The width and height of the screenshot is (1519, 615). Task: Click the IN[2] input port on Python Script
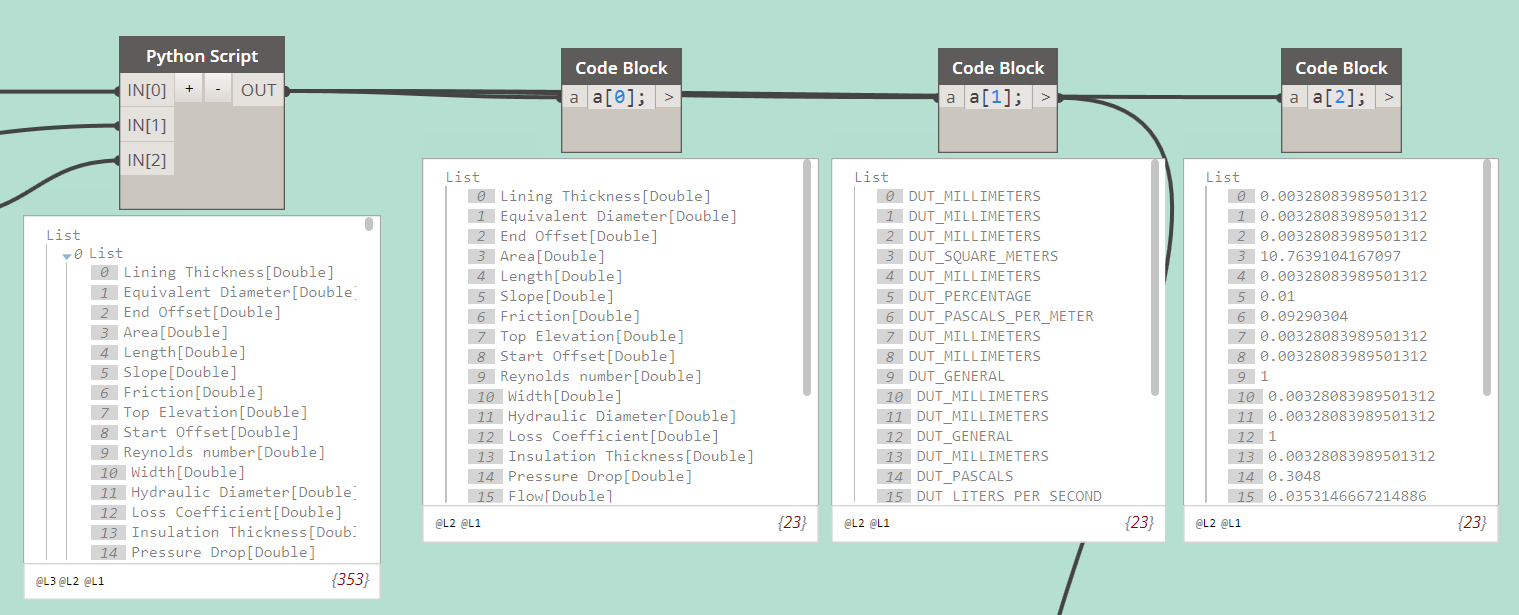pos(146,158)
